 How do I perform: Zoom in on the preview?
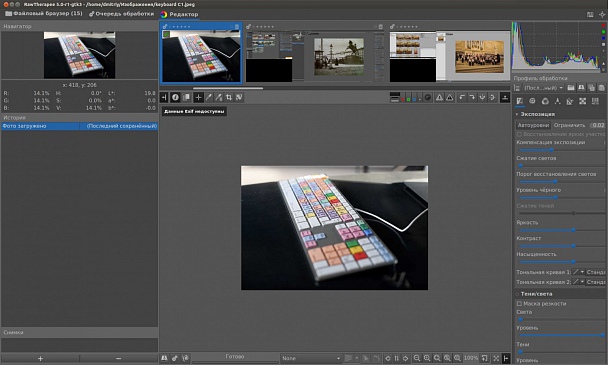click(x=427, y=358)
